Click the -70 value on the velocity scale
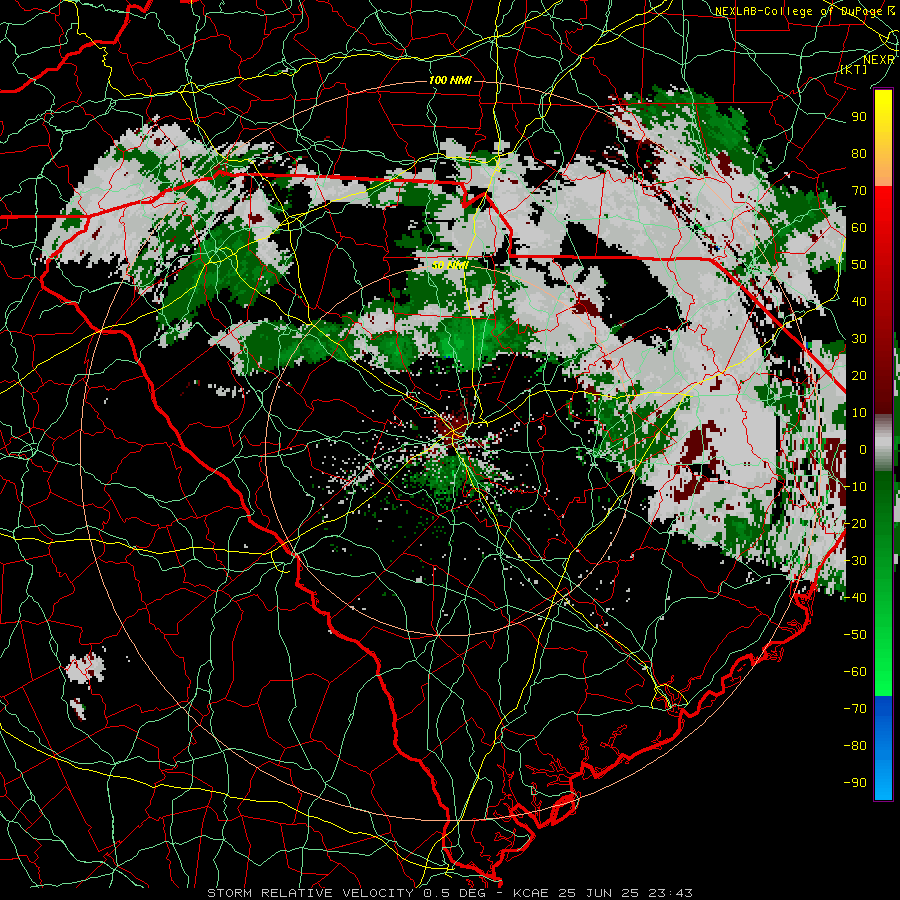The height and width of the screenshot is (900, 900). tap(855, 709)
